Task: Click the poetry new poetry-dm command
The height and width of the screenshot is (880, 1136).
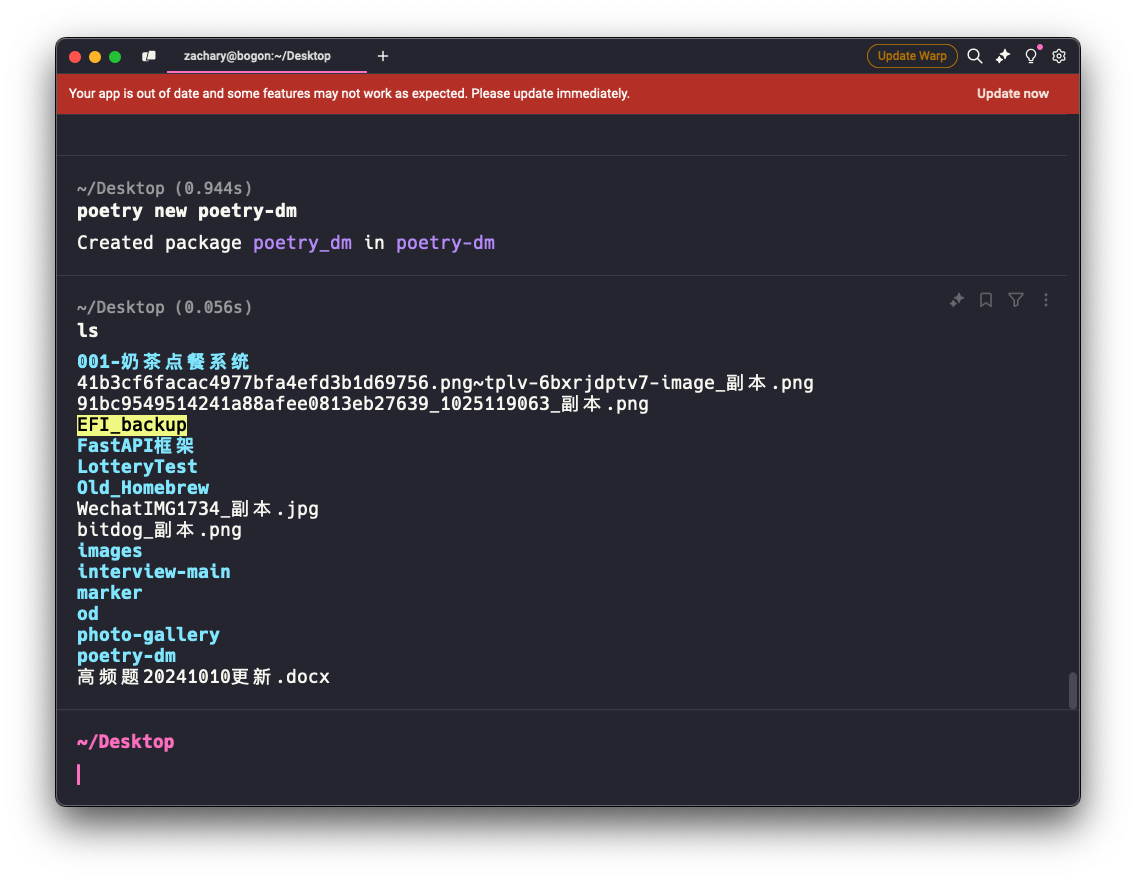Action: click(x=187, y=211)
